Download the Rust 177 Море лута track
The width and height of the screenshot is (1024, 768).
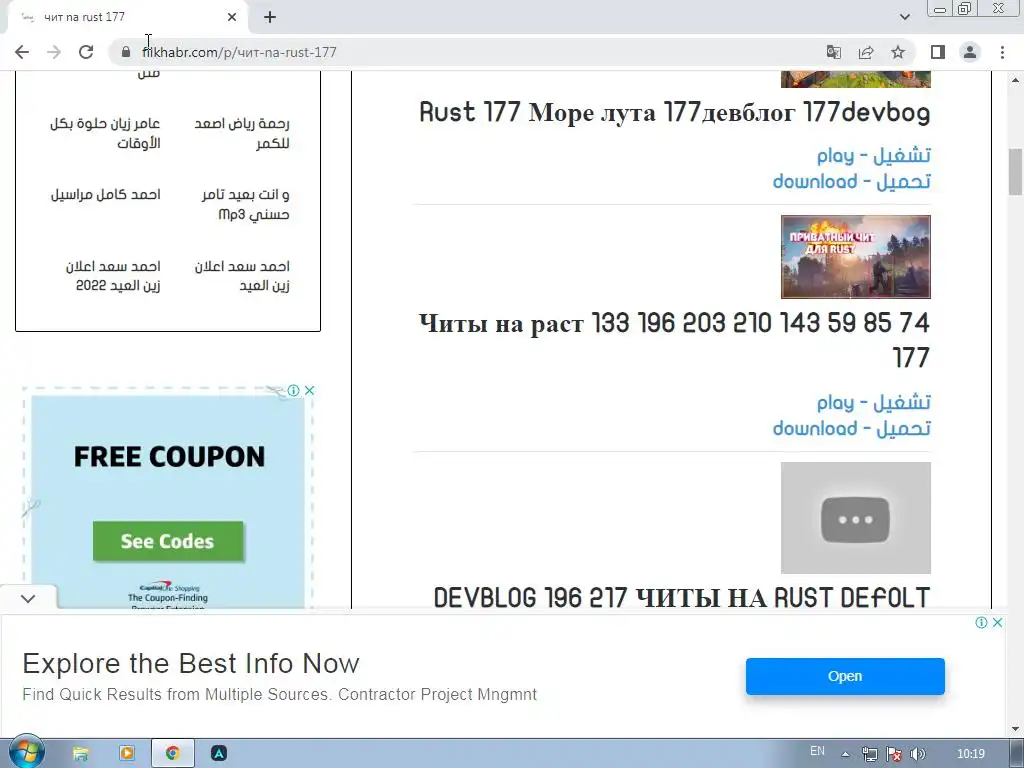[852, 182]
